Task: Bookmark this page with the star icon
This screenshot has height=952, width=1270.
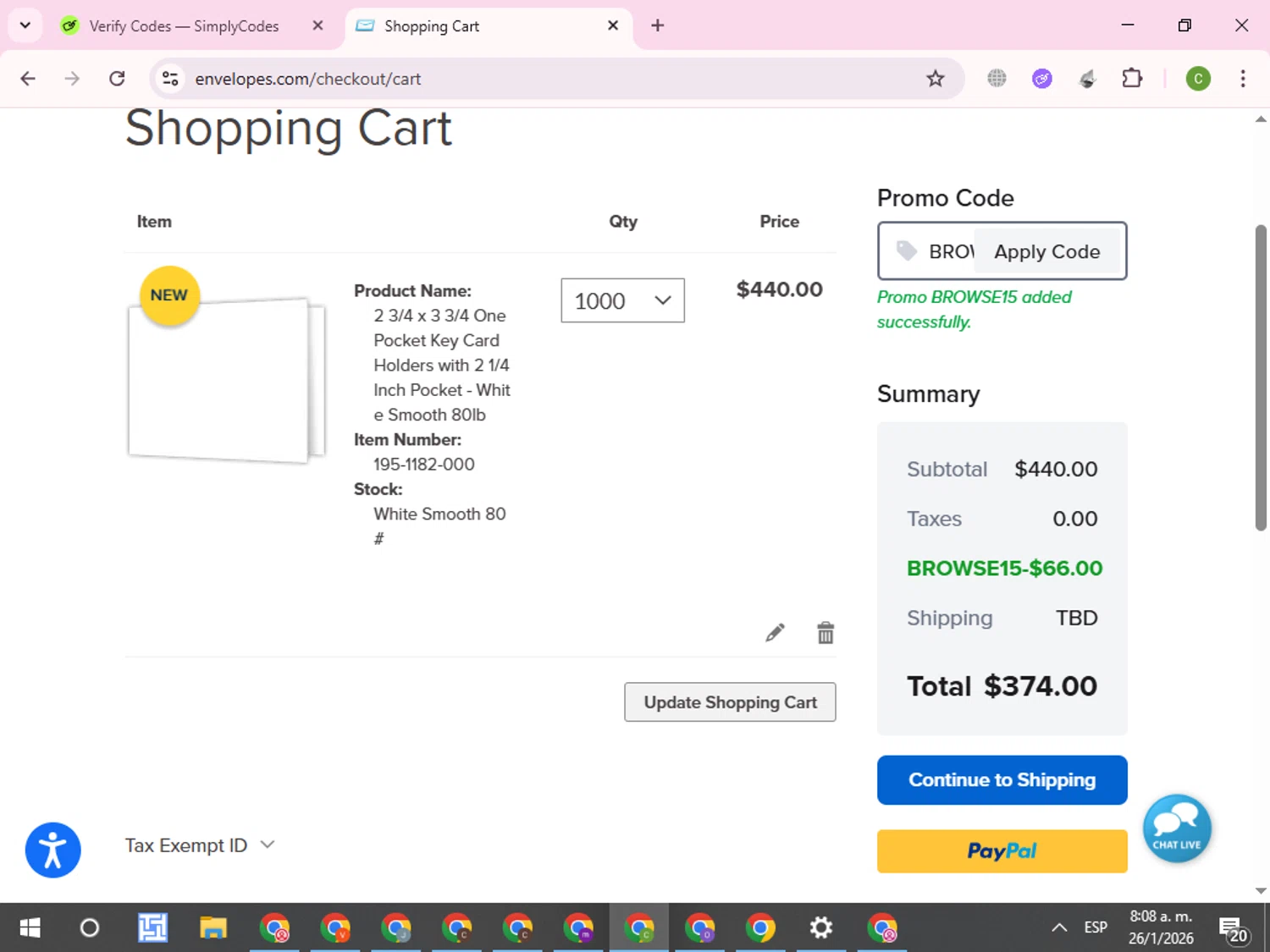Action: 935,79
